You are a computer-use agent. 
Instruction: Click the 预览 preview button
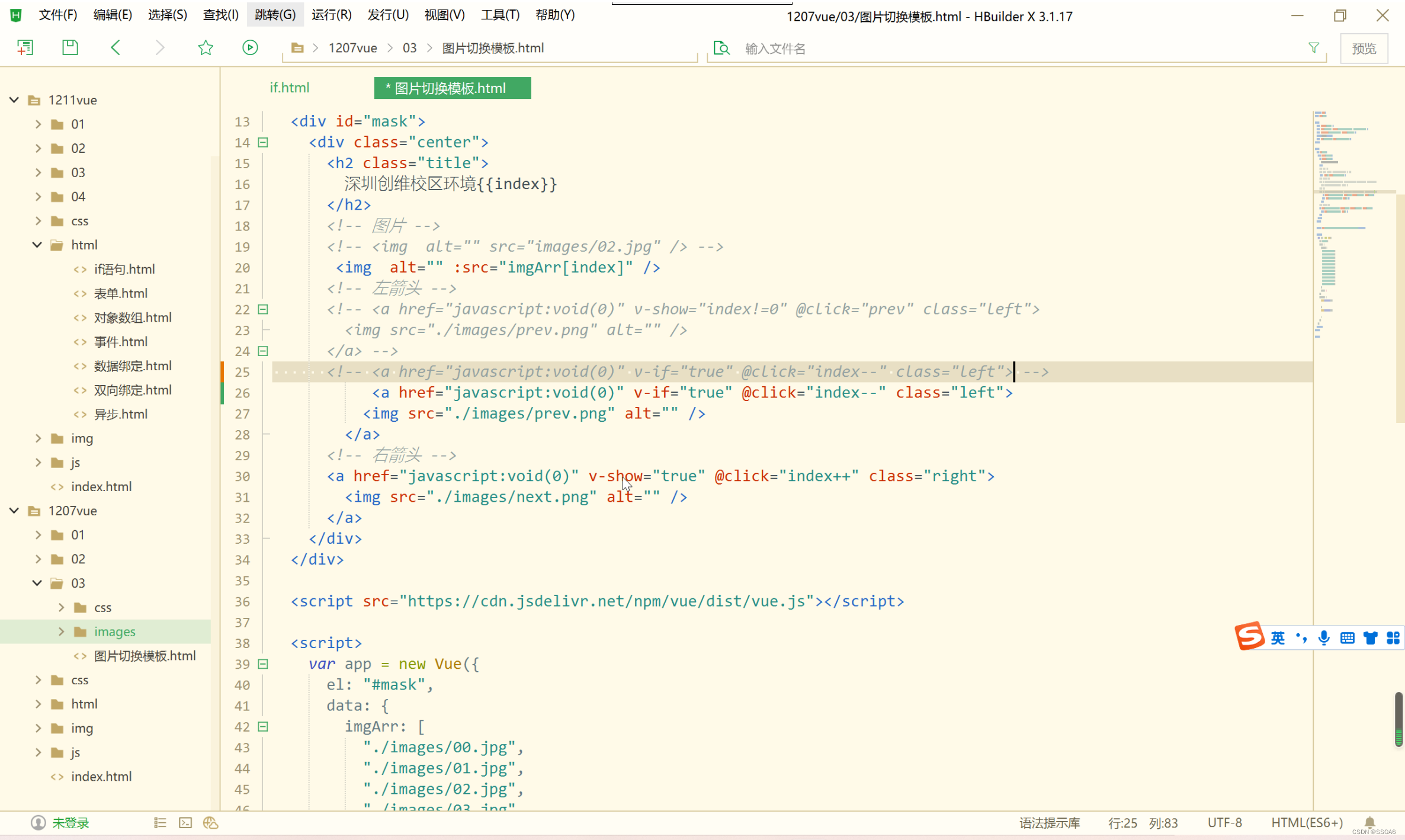point(1364,49)
